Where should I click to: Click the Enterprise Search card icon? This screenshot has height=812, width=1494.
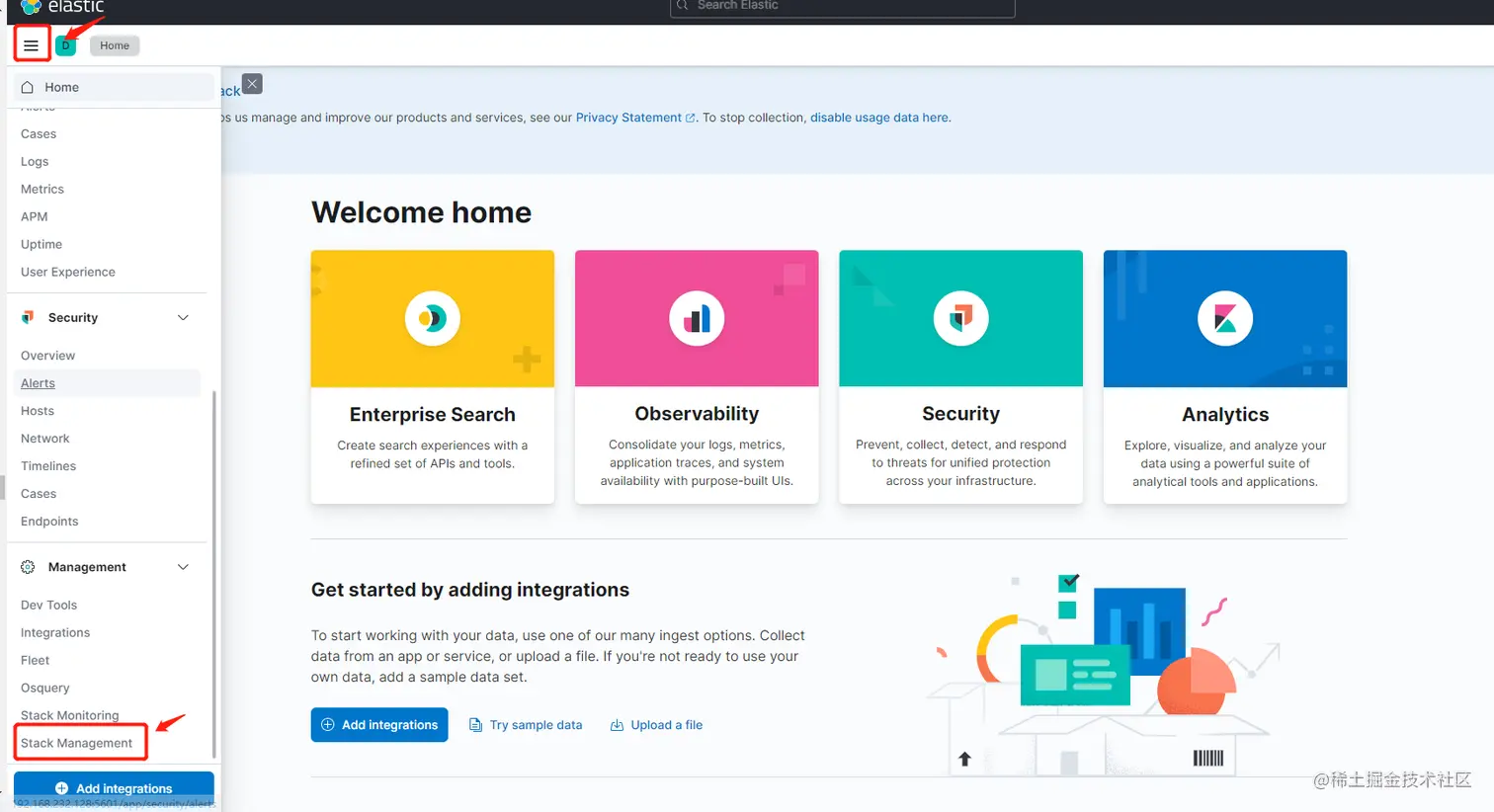pos(433,318)
